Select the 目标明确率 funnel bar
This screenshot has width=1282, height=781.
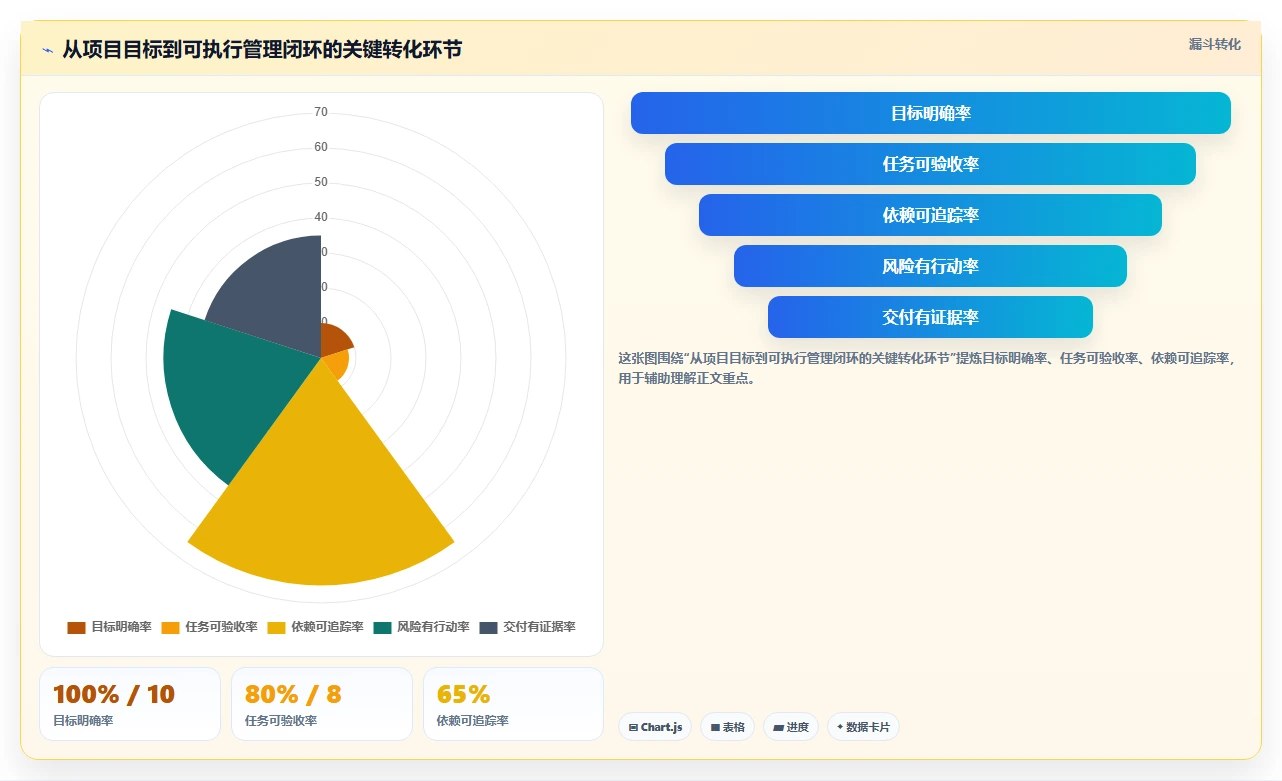coord(931,113)
